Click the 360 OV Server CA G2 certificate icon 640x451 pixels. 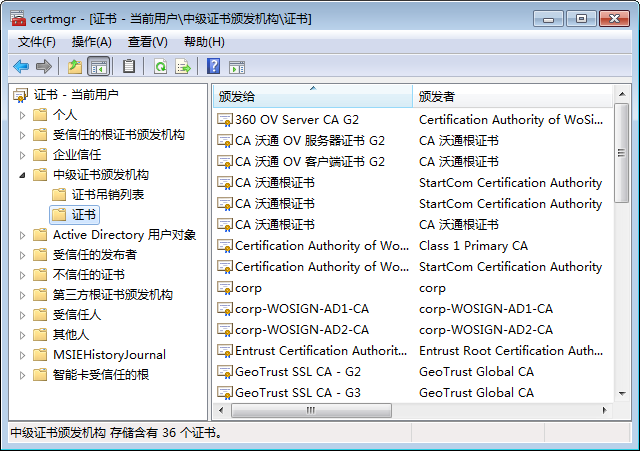(x=224, y=120)
